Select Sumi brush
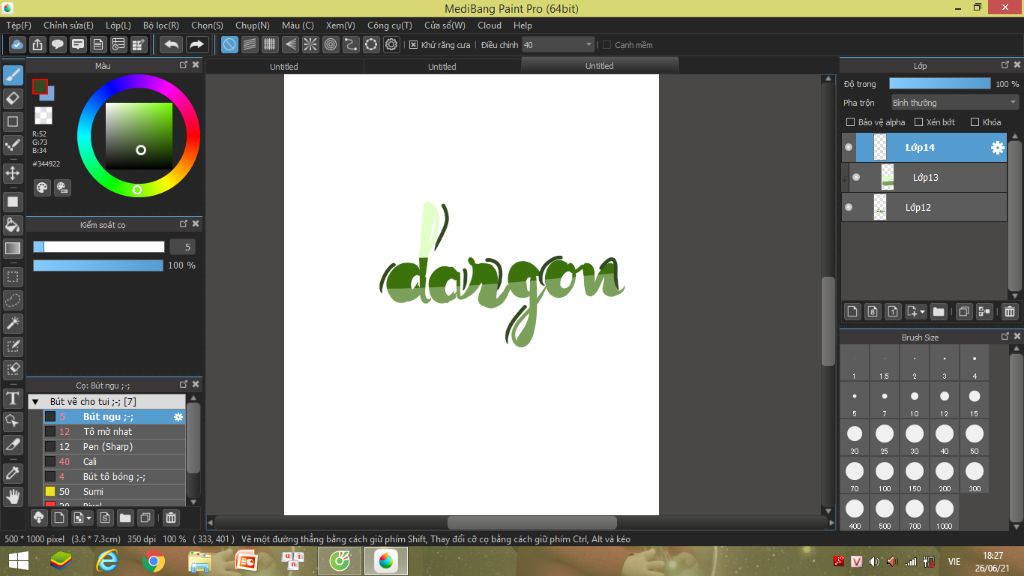Screen dimensions: 1024x576 click(x=114, y=492)
